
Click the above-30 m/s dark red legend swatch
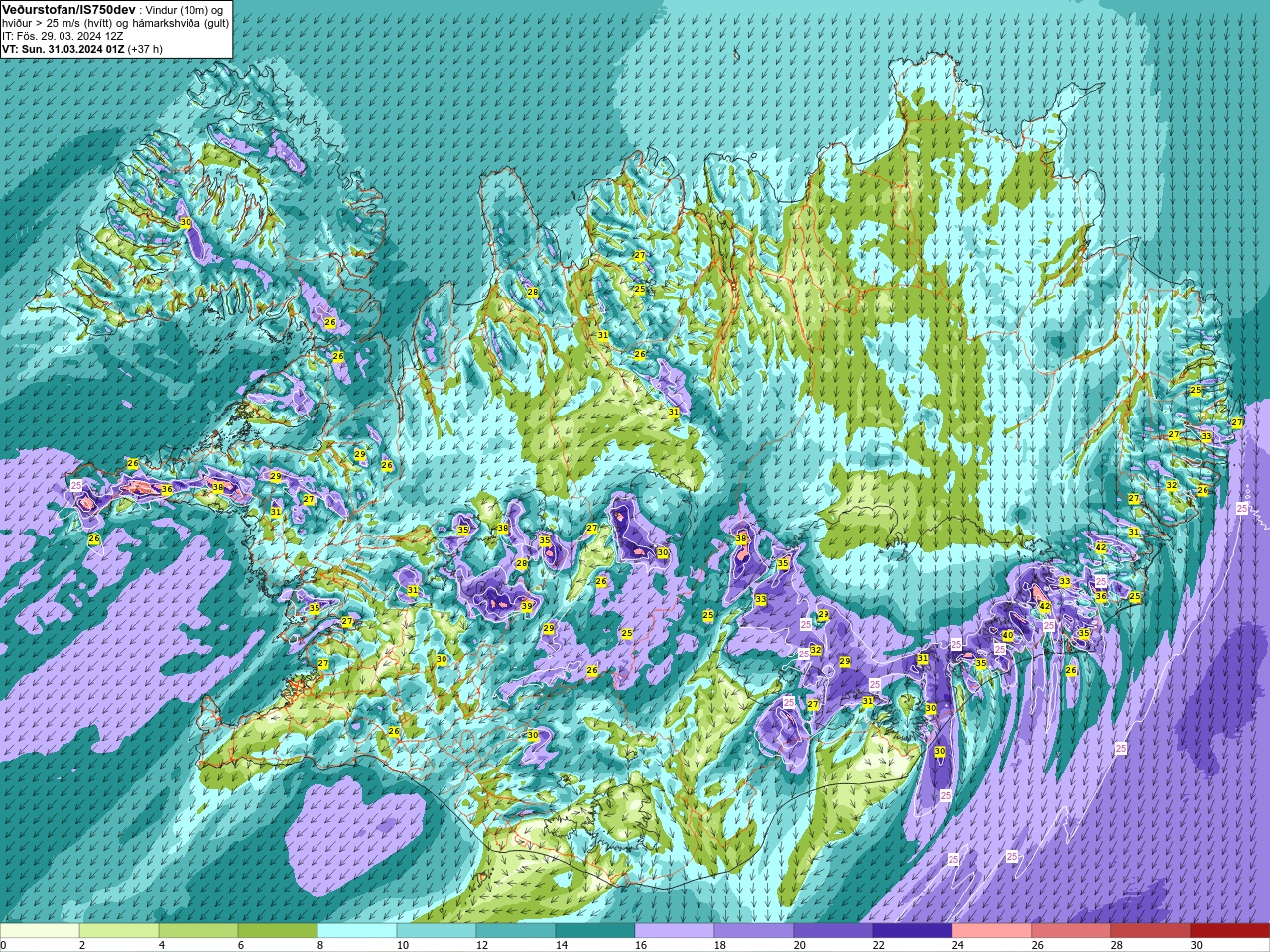tap(1230, 931)
